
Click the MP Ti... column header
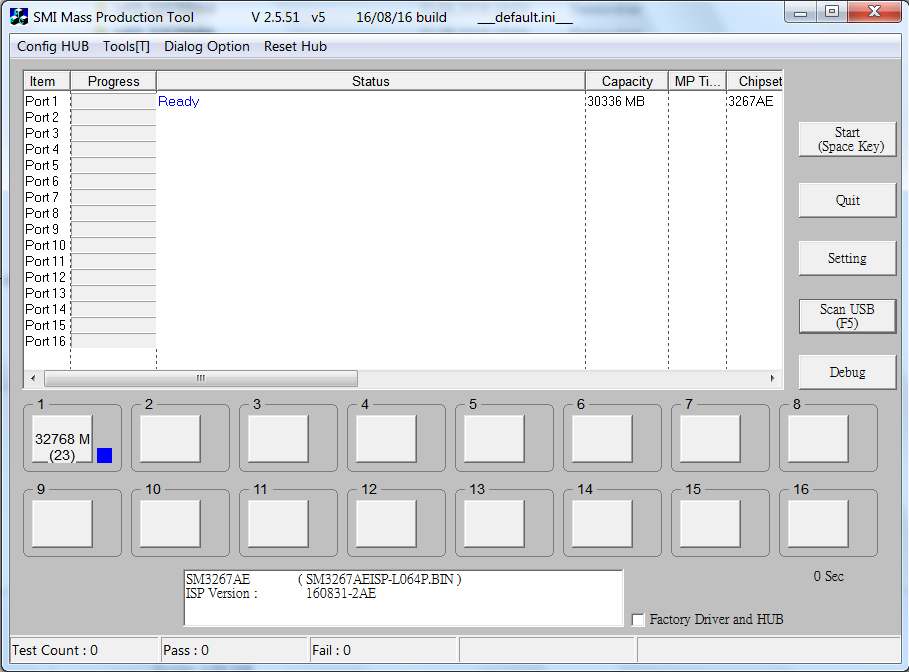697,81
